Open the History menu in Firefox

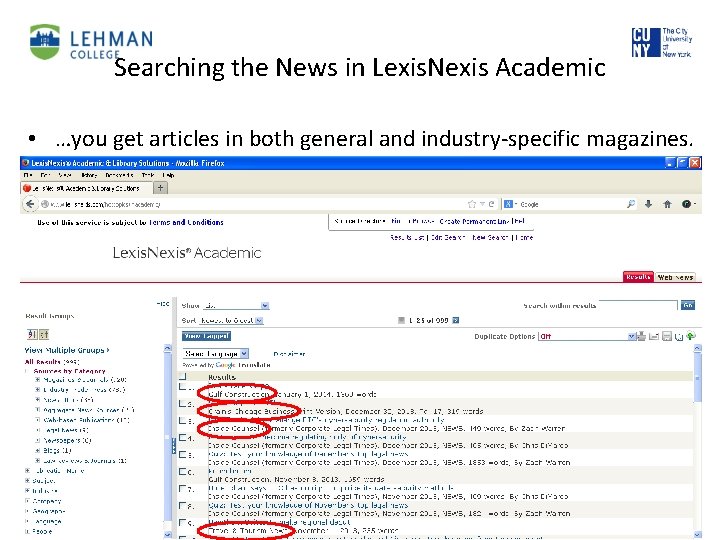89,175
